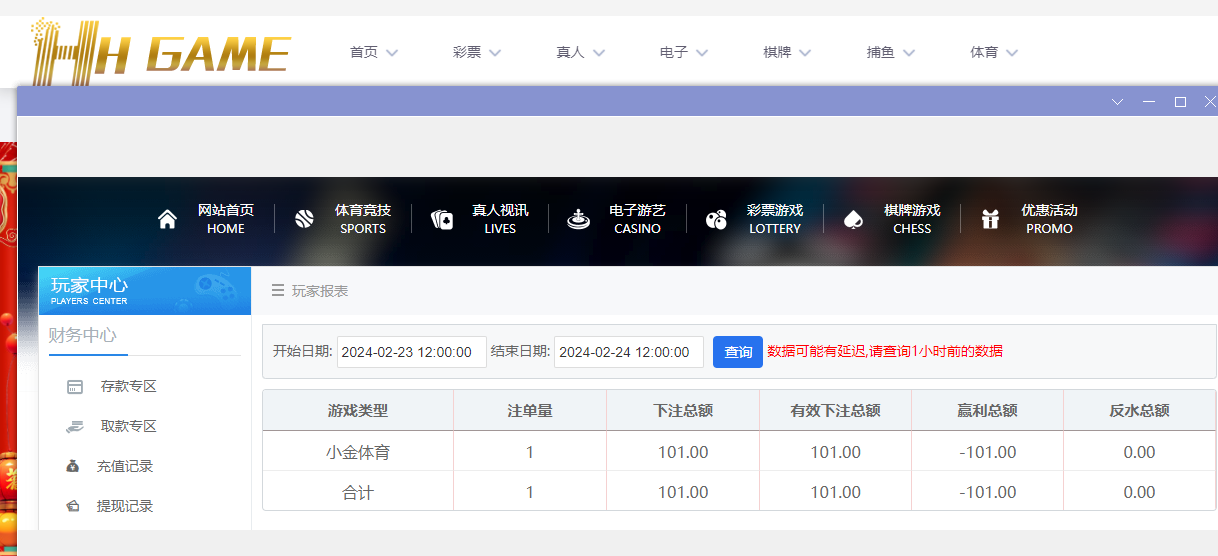This screenshot has width=1218, height=556.
Task: Click the basketball icon for 体育竞技 Sports
Action: [x=305, y=220]
